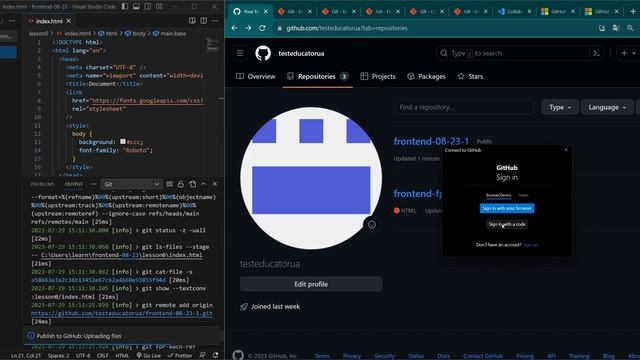Open GitHub hamburger navigation menu
This screenshot has height=360, width=640.
click(240, 53)
